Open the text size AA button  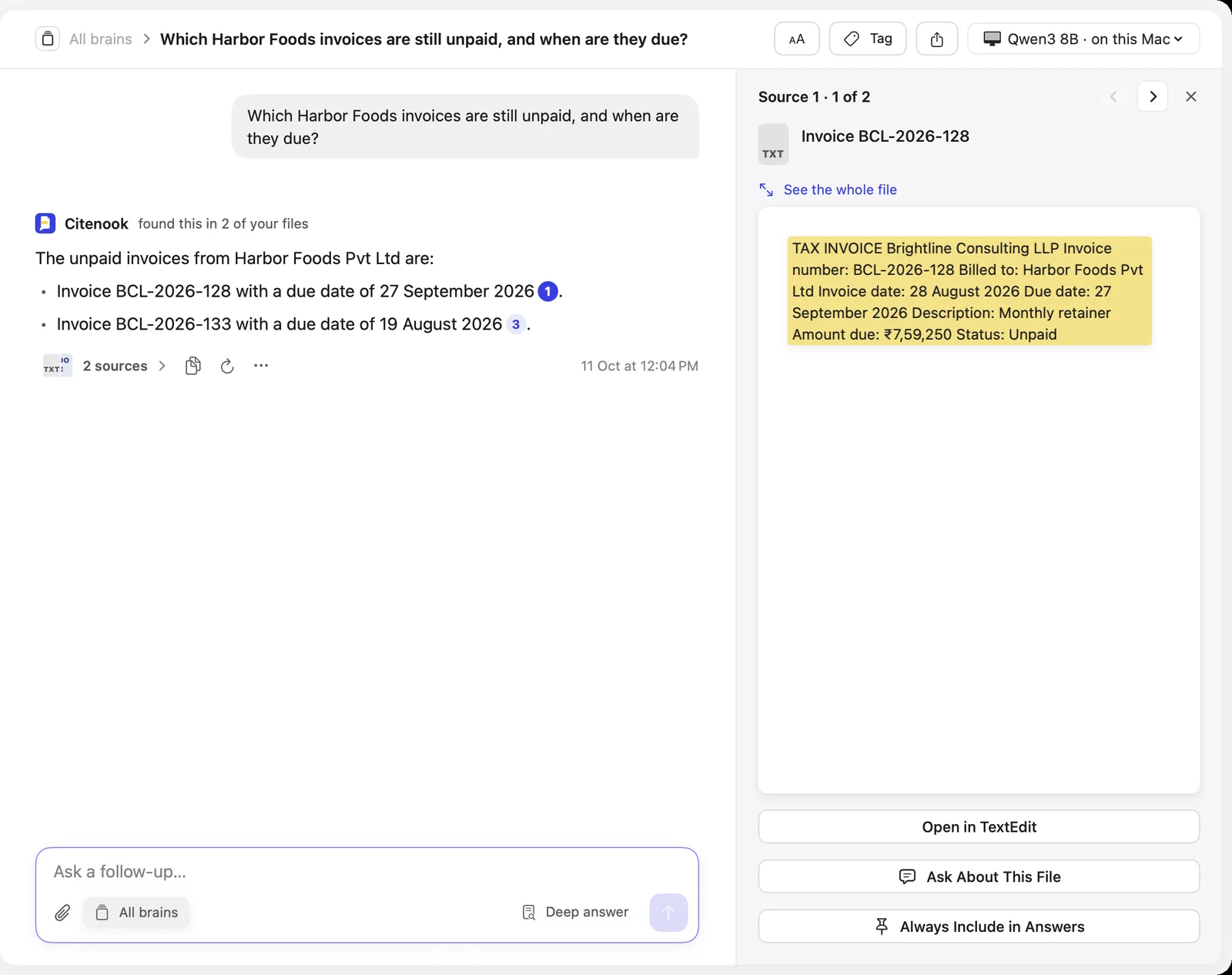click(797, 39)
